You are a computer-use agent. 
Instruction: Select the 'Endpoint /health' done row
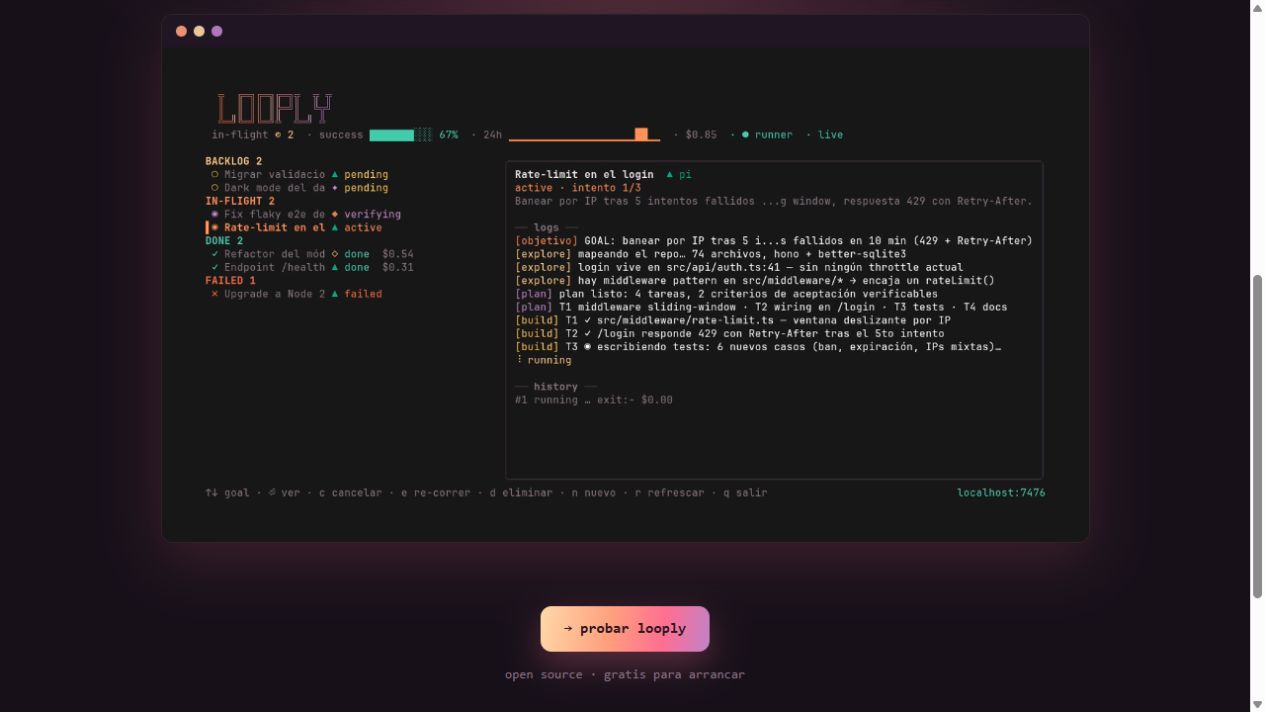click(311, 267)
